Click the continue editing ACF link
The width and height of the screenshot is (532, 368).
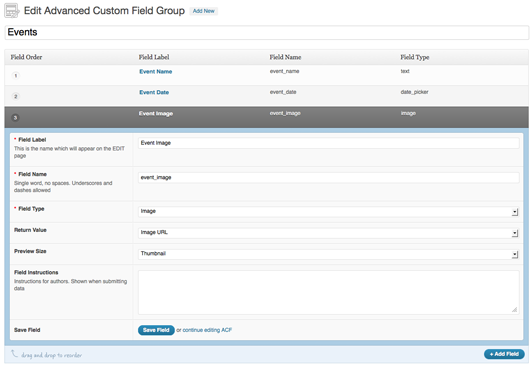[x=207, y=330]
